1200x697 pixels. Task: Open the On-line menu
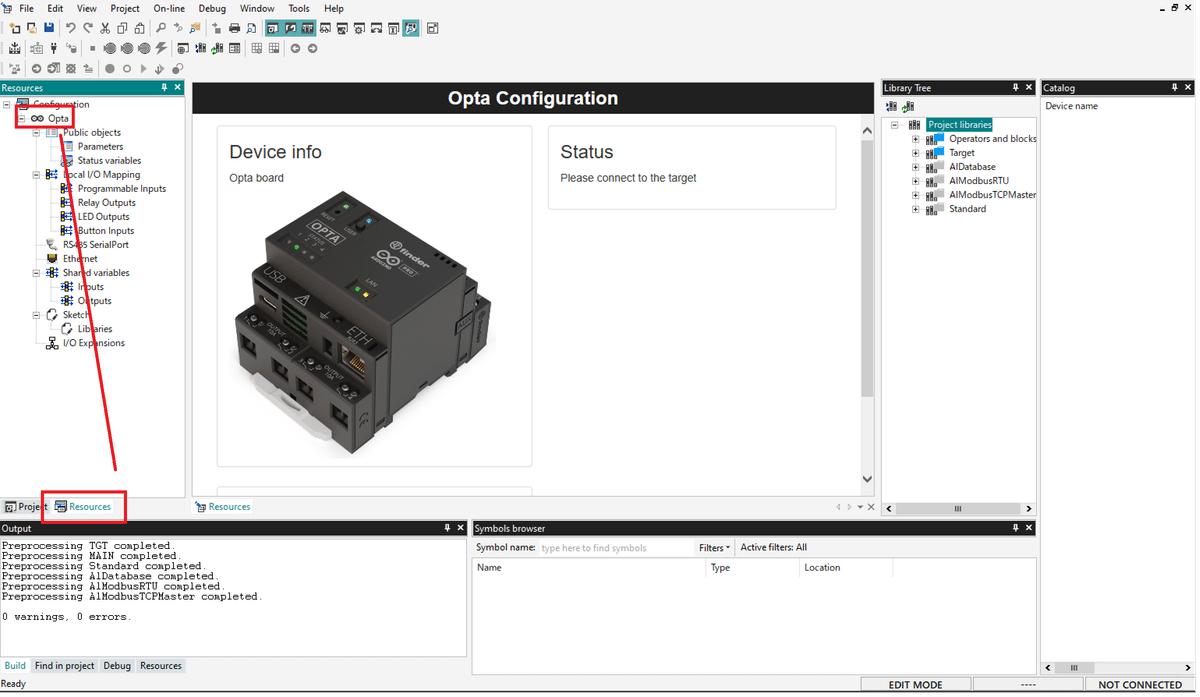pyautogui.click(x=169, y=8)
